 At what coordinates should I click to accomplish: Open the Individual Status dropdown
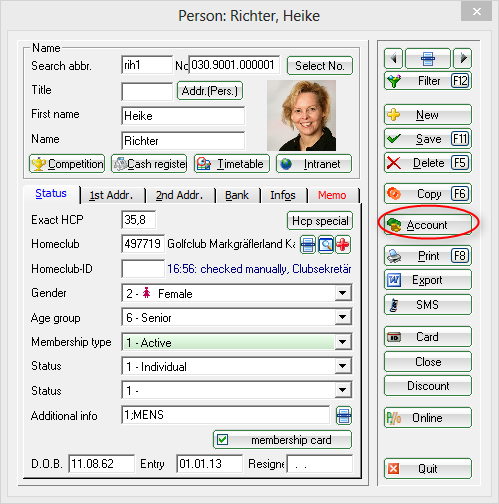click(343, 366)
